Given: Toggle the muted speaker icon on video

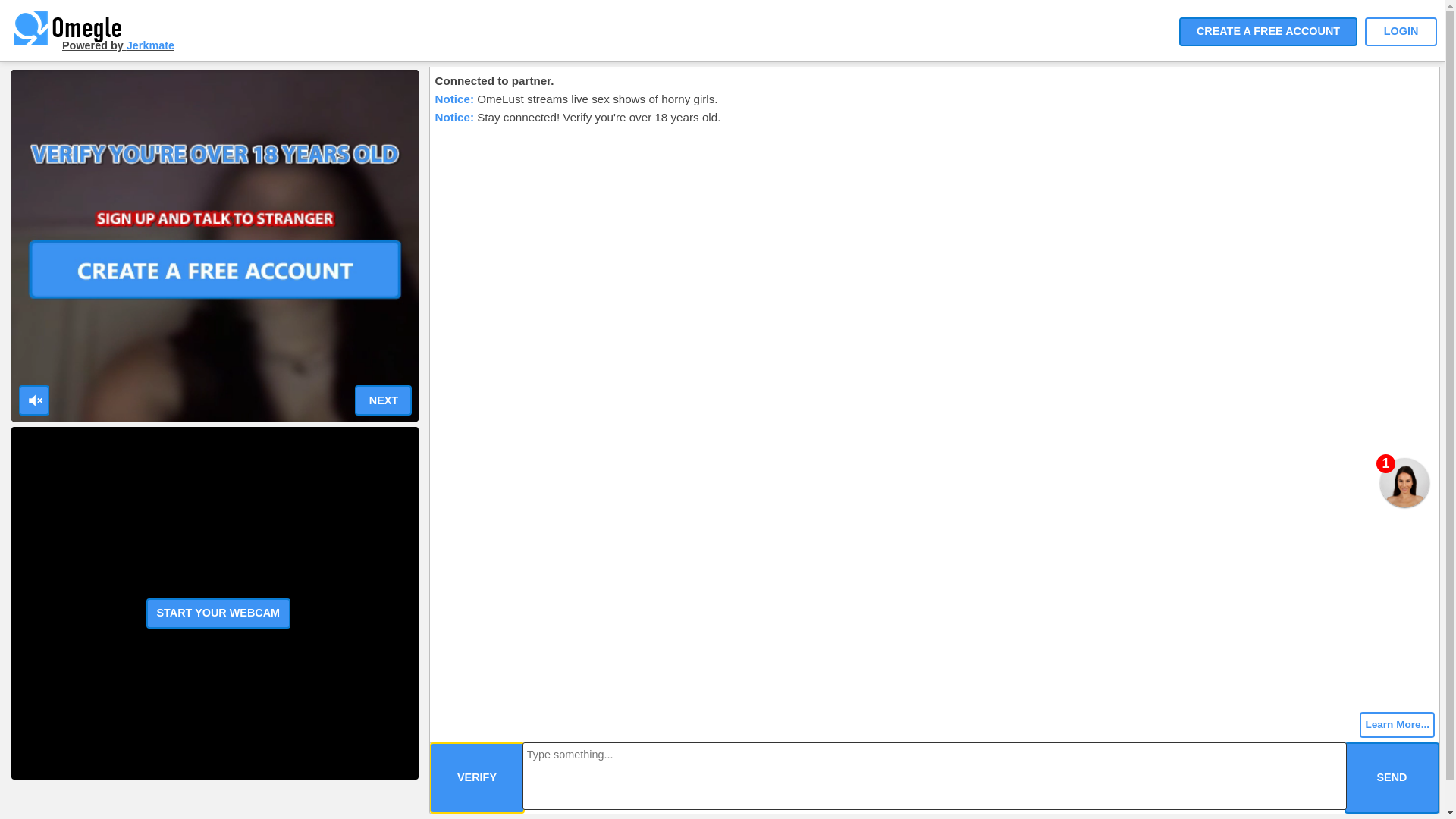Looking at the screenshot, I should pos(34,400).
